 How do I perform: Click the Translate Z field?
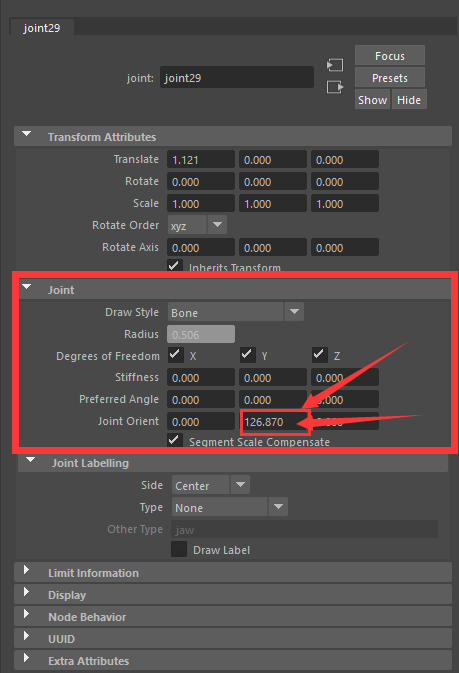tap(345, 160)
